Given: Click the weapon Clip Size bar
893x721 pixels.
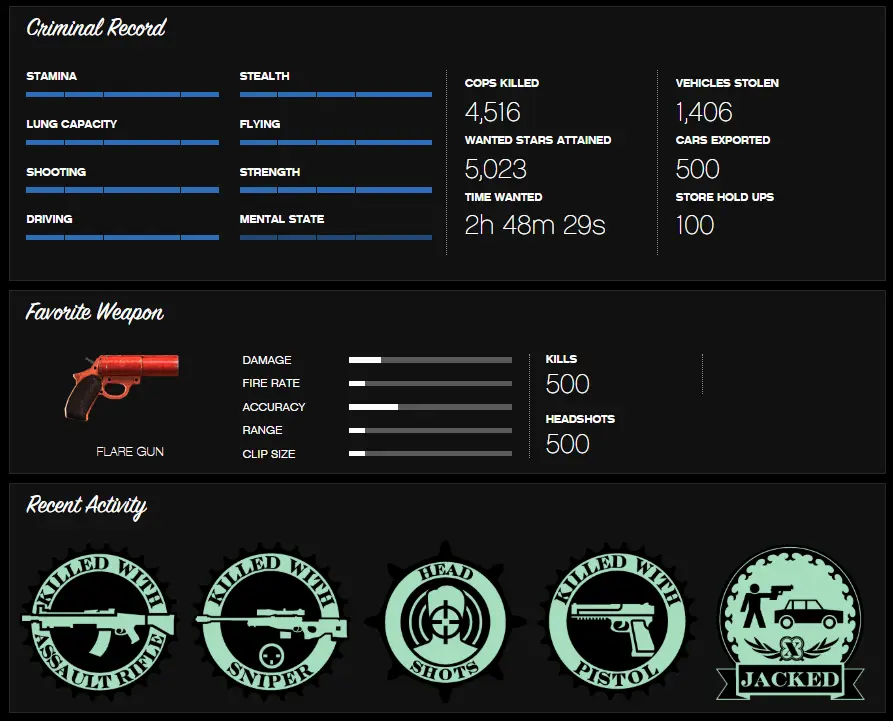Looking at the screenshot, I should click(x=431, y=454).
